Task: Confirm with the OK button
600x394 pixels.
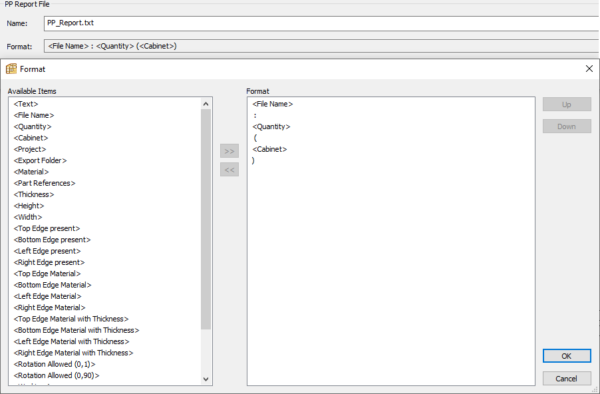Action: tap(567, 356)
